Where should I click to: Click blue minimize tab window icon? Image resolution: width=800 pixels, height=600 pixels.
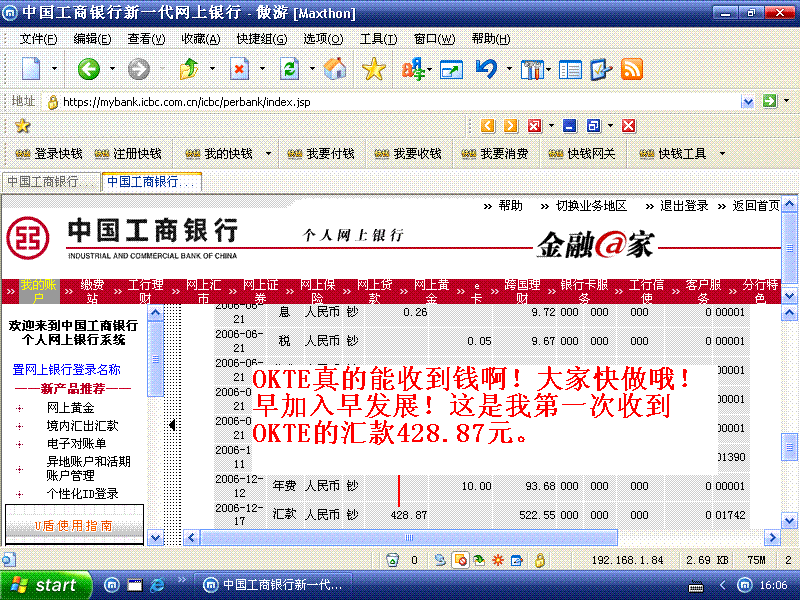pos(569,126)
